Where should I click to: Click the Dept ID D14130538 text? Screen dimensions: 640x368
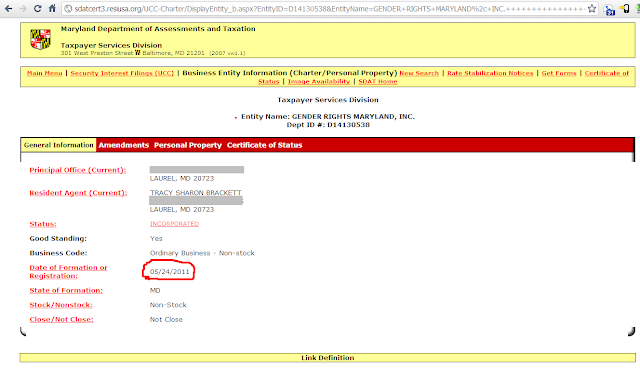[328, 125]
